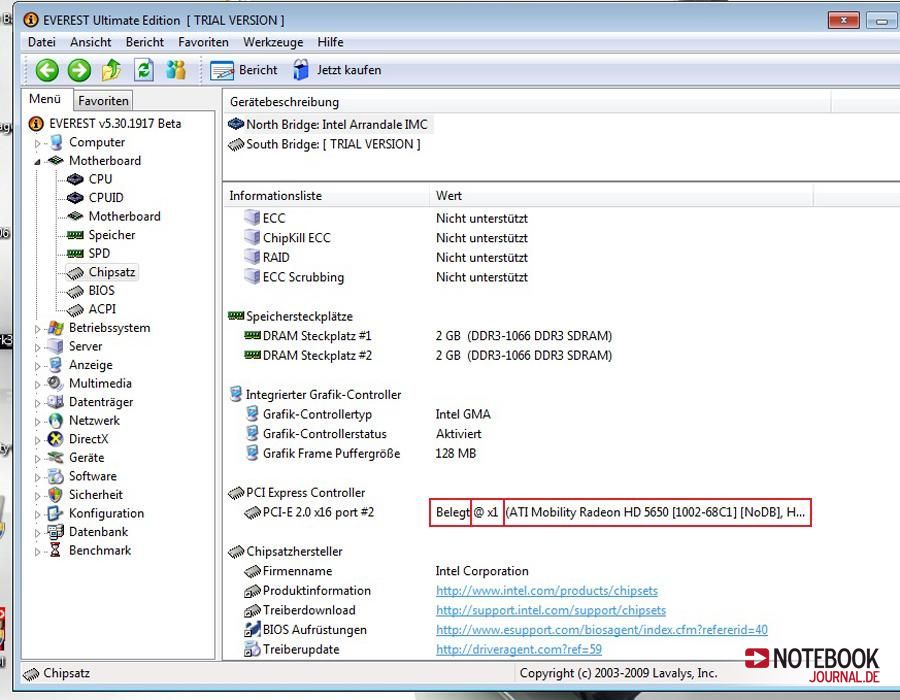Click the Chipsatzhersteller section icon

pyautogui.click(x=236, y=551)
